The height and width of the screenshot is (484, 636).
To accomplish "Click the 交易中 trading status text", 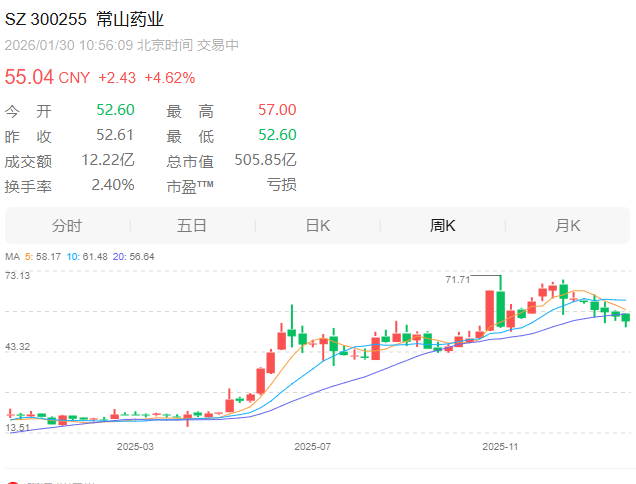I will click(x=218, y=45).
